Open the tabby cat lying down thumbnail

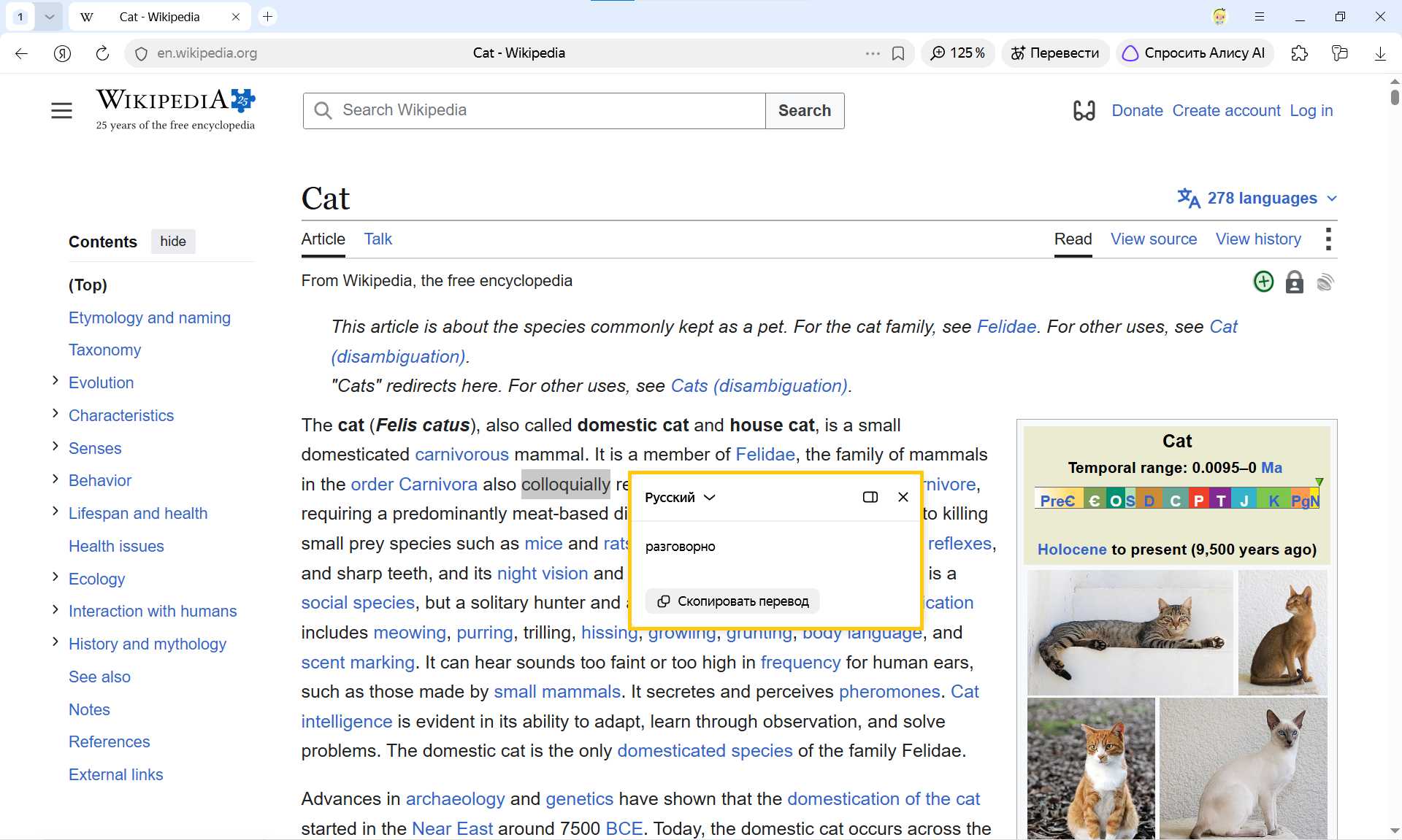click(x=1130, y=632)
